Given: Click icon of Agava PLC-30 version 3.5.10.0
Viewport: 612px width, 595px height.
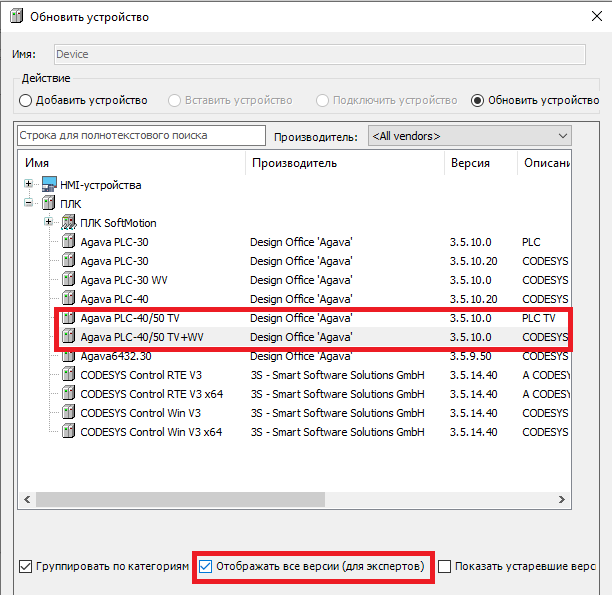Looking at the screenshot, I should [69, 241].
